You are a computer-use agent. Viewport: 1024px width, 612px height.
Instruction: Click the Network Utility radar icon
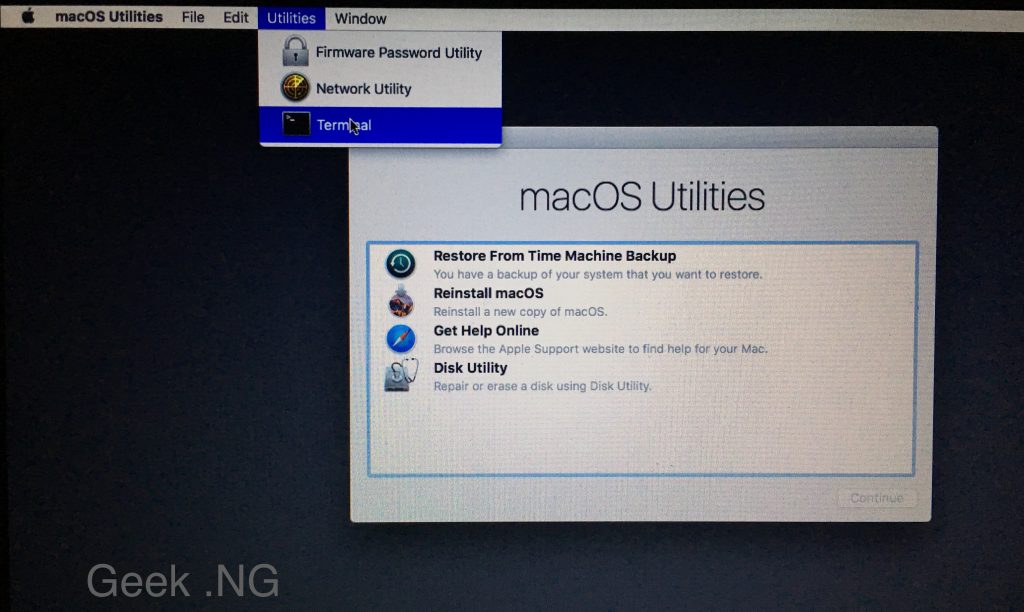point(295,88)
